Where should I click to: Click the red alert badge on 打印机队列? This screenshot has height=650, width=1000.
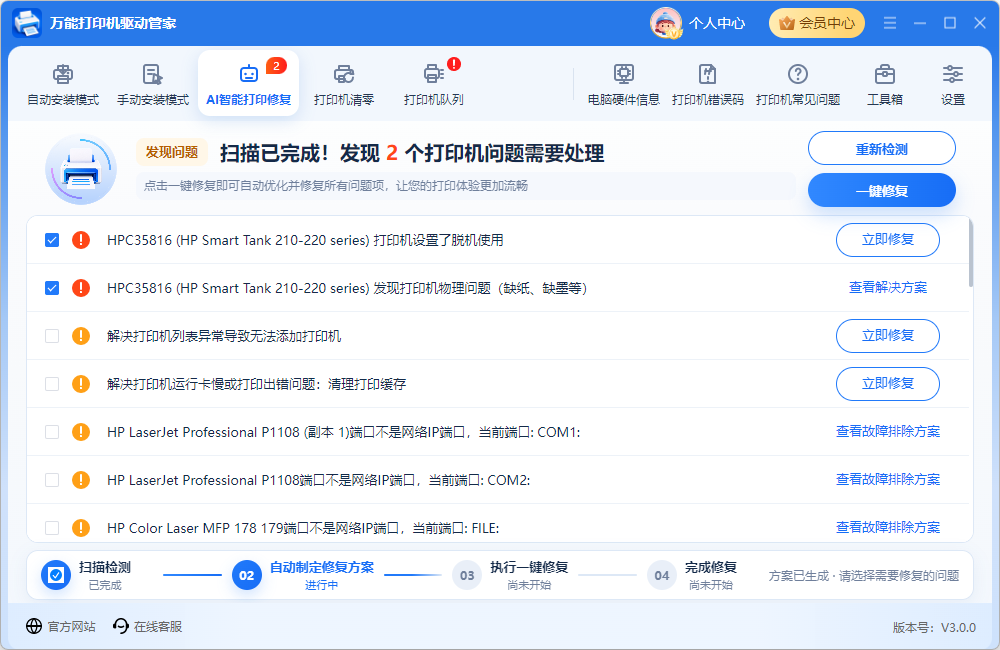[453, 64]
